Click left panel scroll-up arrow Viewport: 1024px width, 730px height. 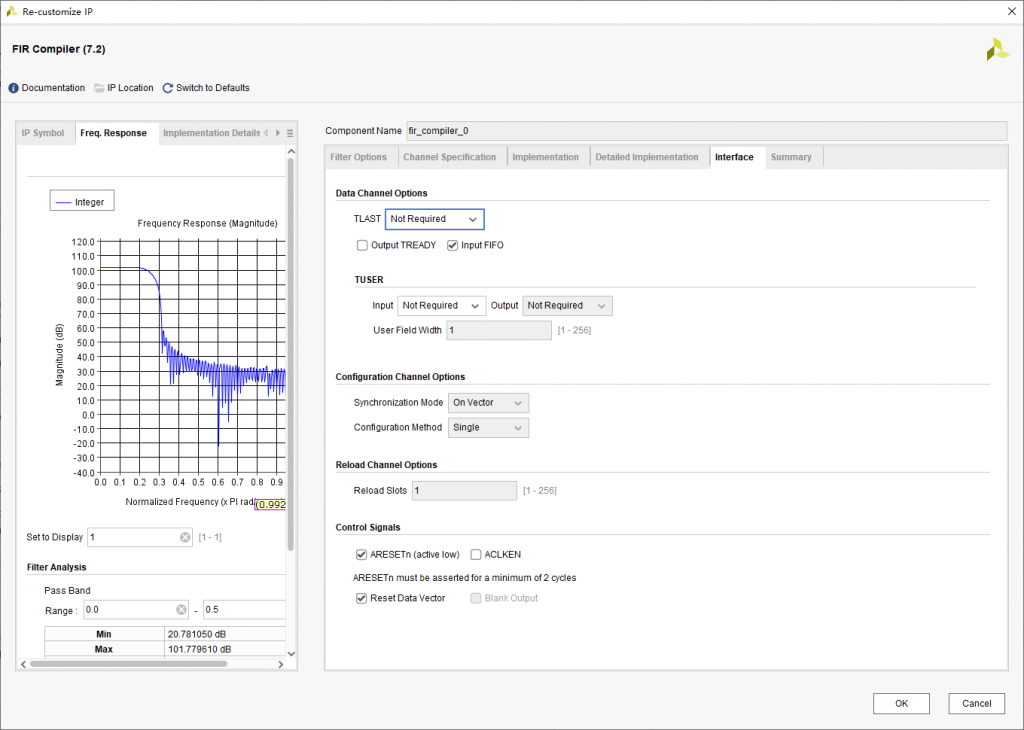(x=291, y=151)
